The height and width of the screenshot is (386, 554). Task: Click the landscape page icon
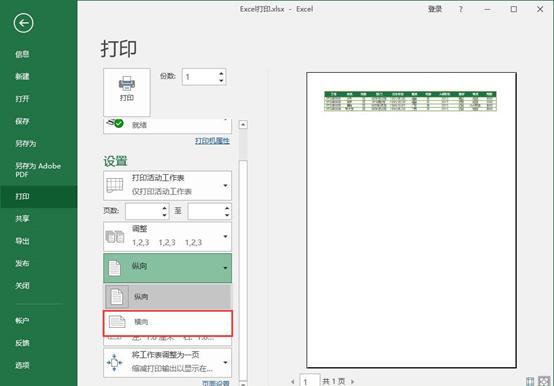tap(117, 322)
